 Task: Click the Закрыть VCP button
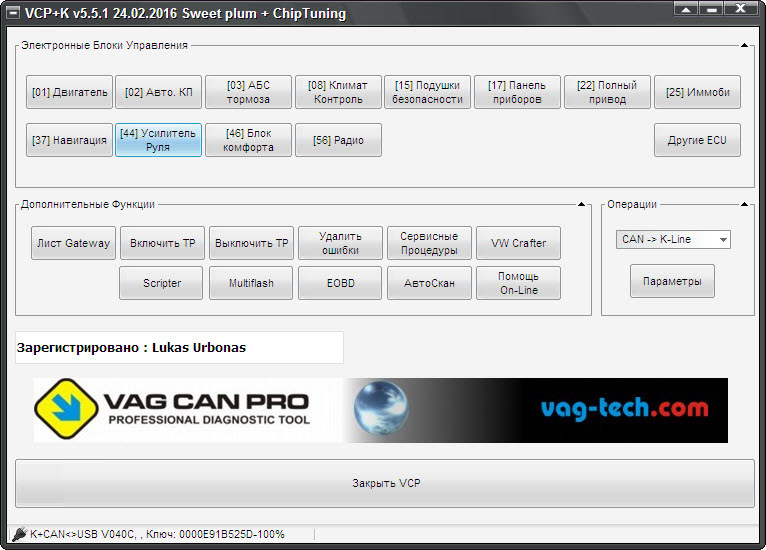[x=385, y=483]
